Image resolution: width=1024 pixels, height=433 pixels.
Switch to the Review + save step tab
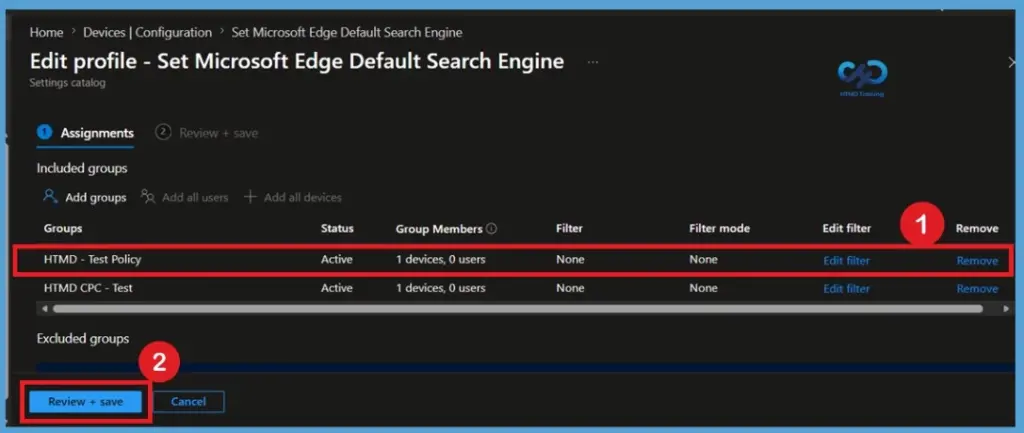[x=206, y=133]
